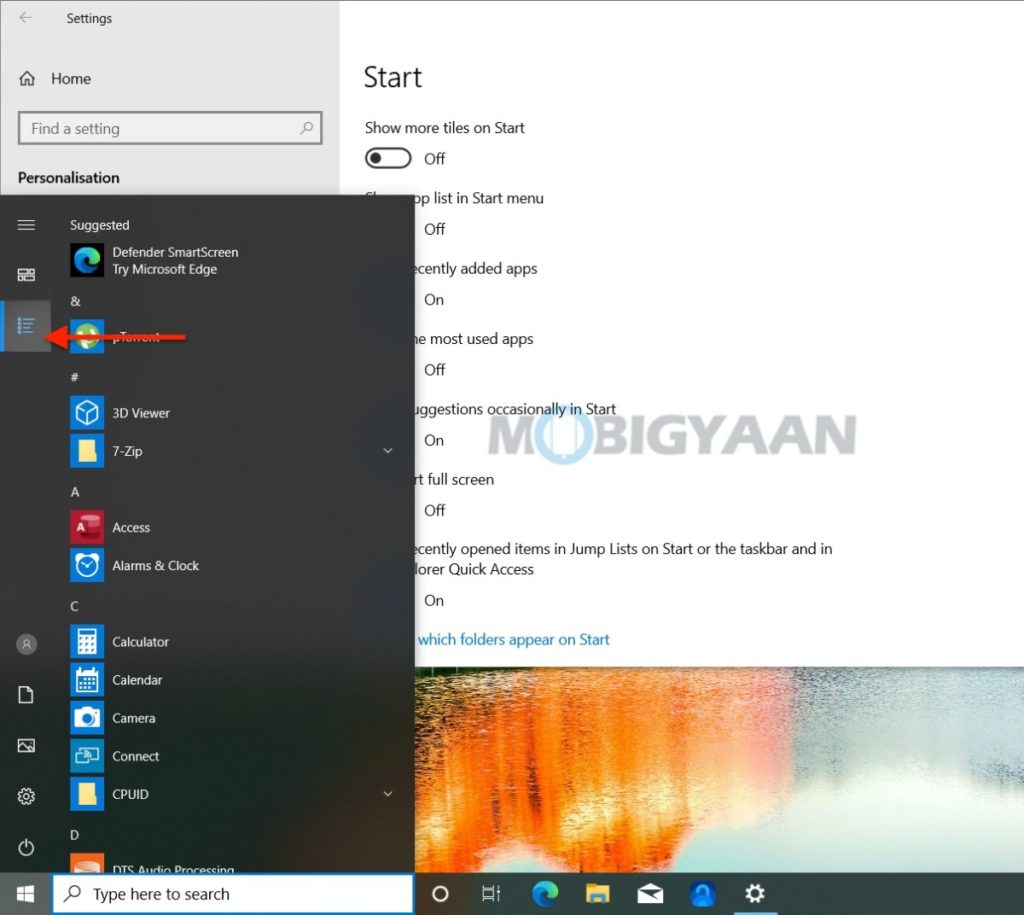Screen dimensions: 1024x915
Task: Go to Home in Settings sidebar
Action: [70, 78]
